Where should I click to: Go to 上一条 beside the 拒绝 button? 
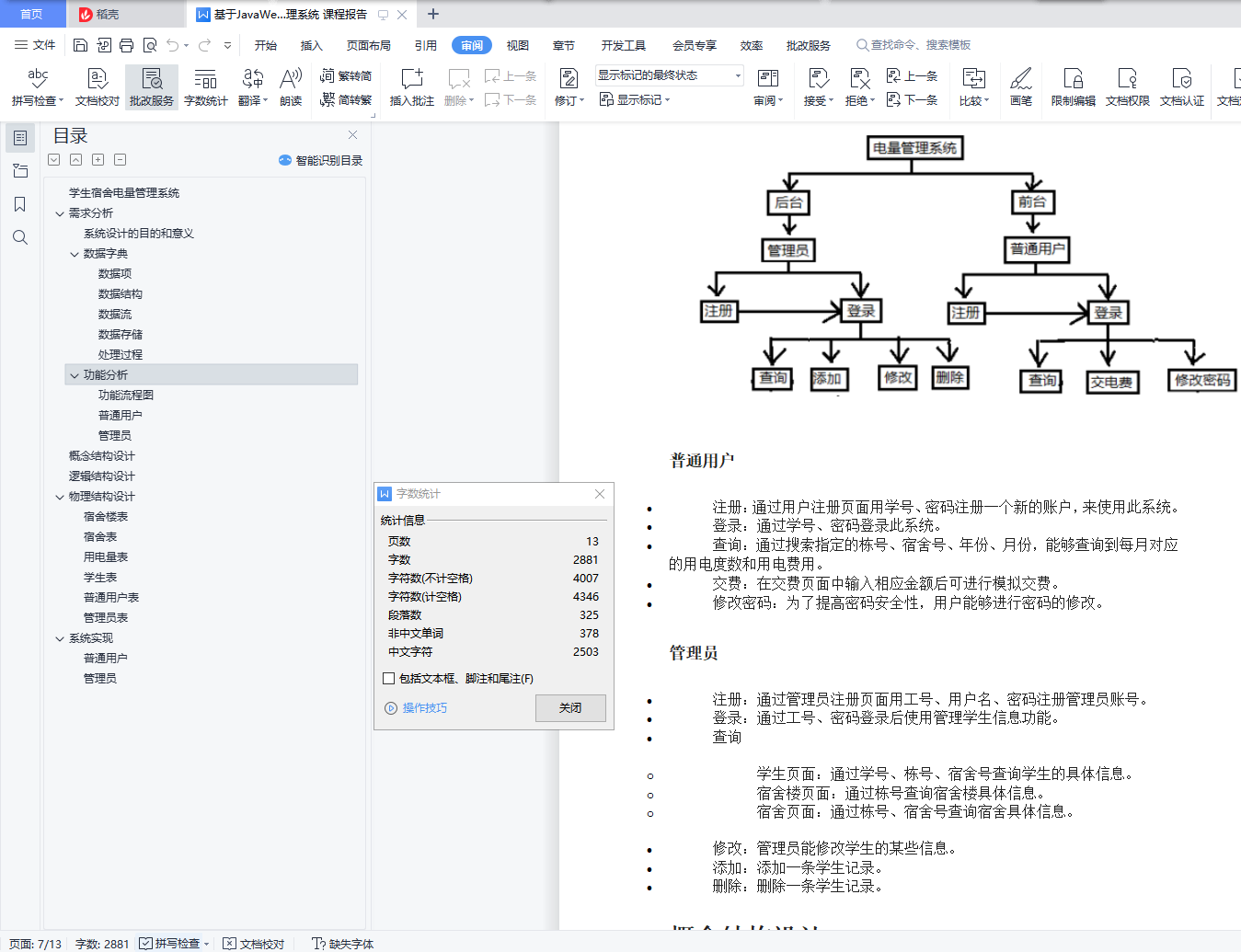tap(912, 76)
